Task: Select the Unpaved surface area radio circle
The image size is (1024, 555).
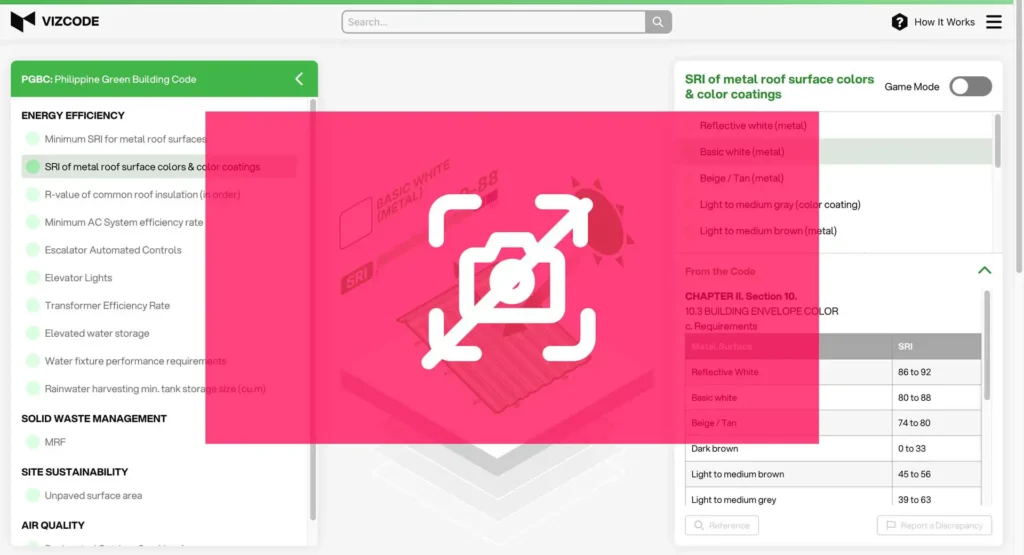Action: pos(33,495)
